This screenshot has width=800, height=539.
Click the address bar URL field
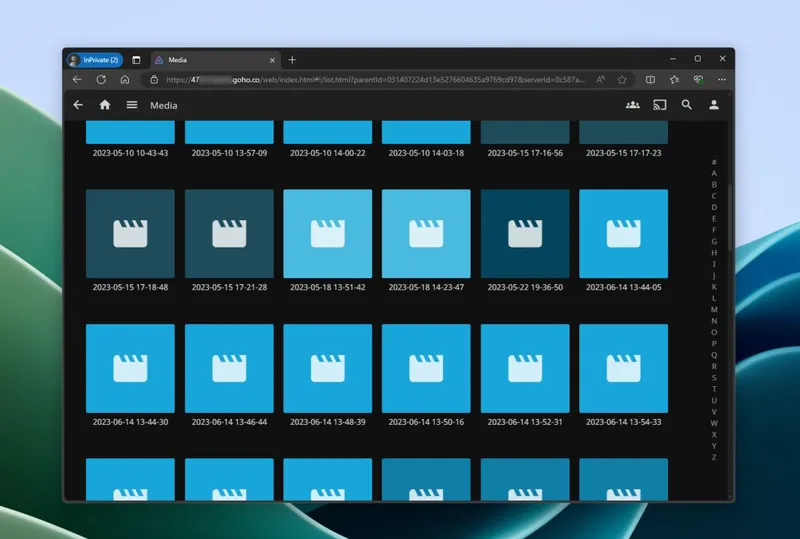pos(375,80)
